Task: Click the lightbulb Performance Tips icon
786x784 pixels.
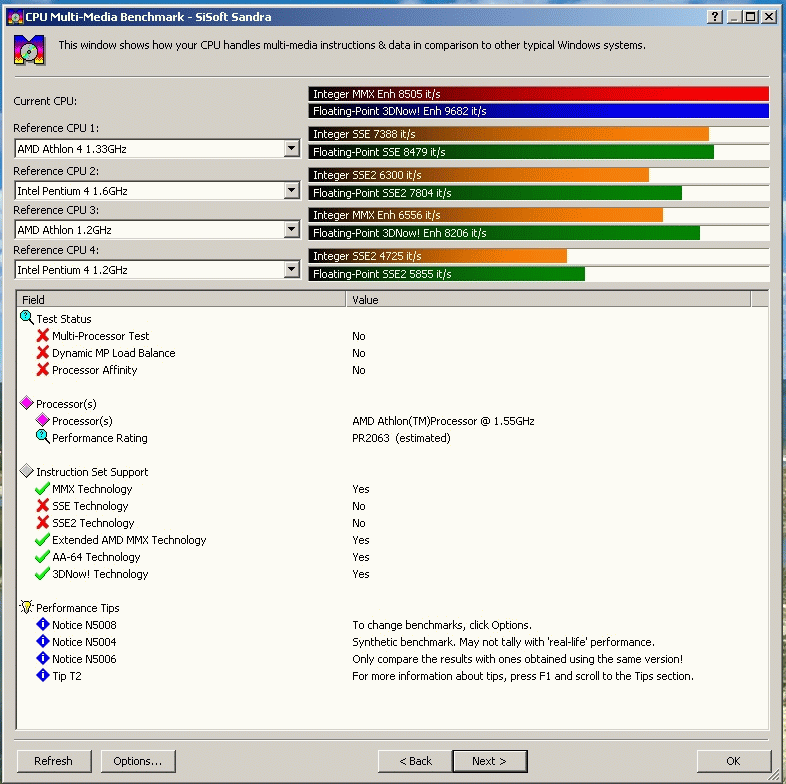Action: click(27, 607)
